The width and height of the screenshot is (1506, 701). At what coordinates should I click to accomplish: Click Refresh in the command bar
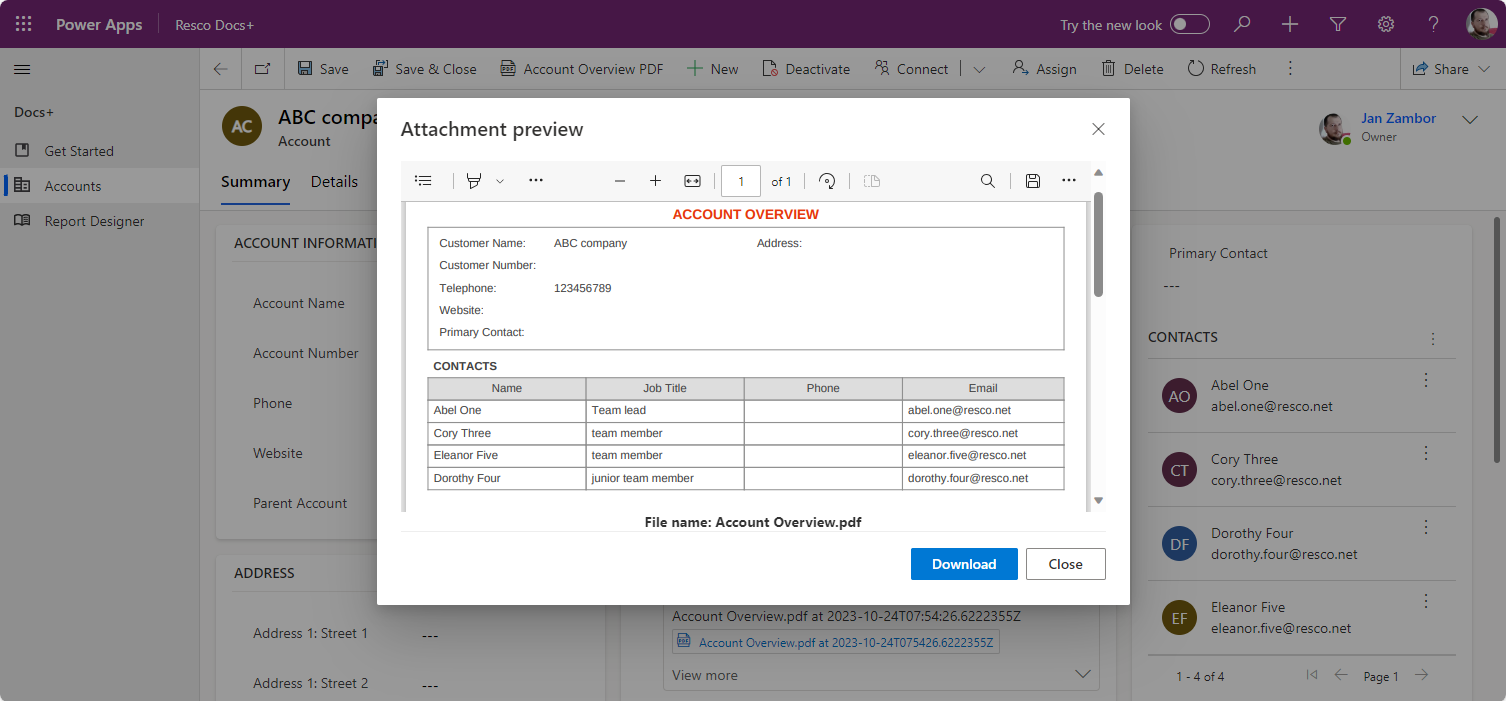click(x=1221, y=69)
